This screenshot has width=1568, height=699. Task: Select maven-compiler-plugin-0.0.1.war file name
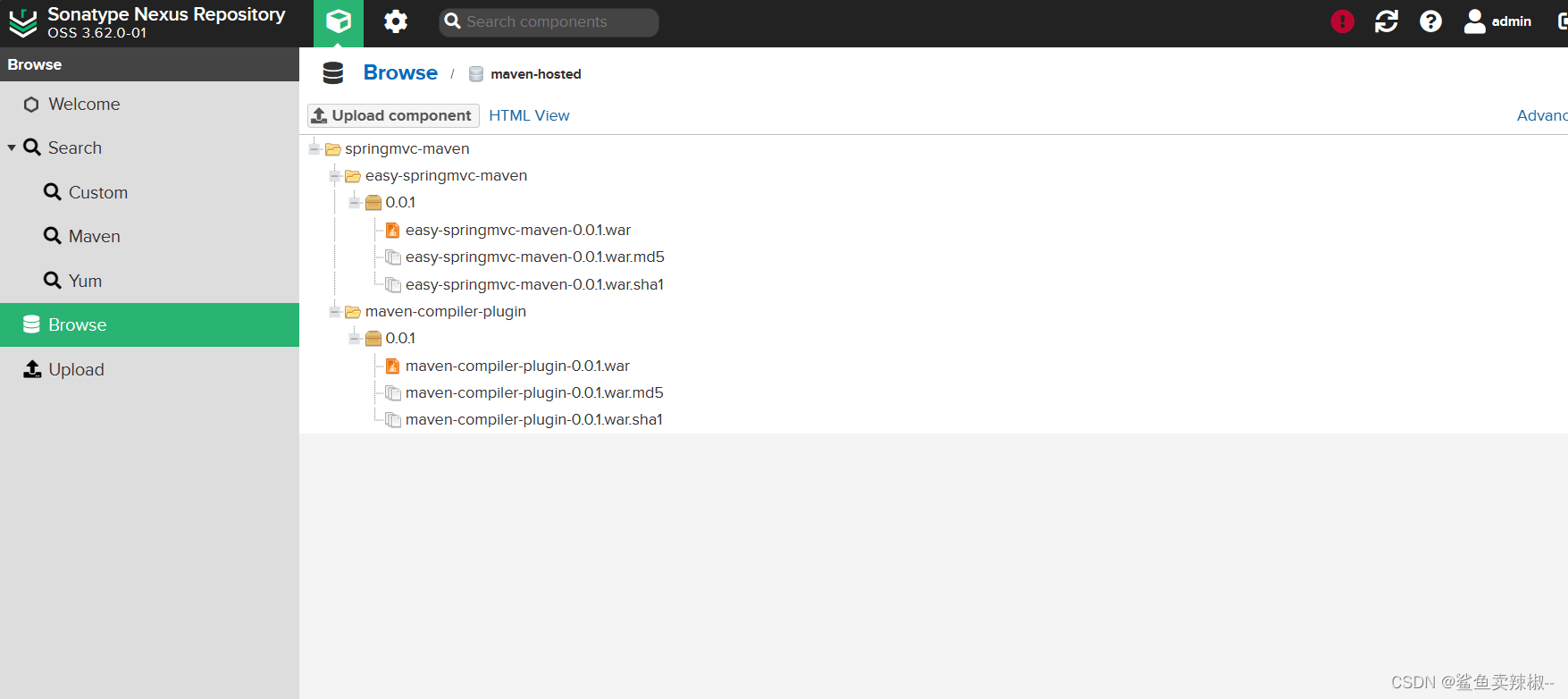[x=517, y=366]
